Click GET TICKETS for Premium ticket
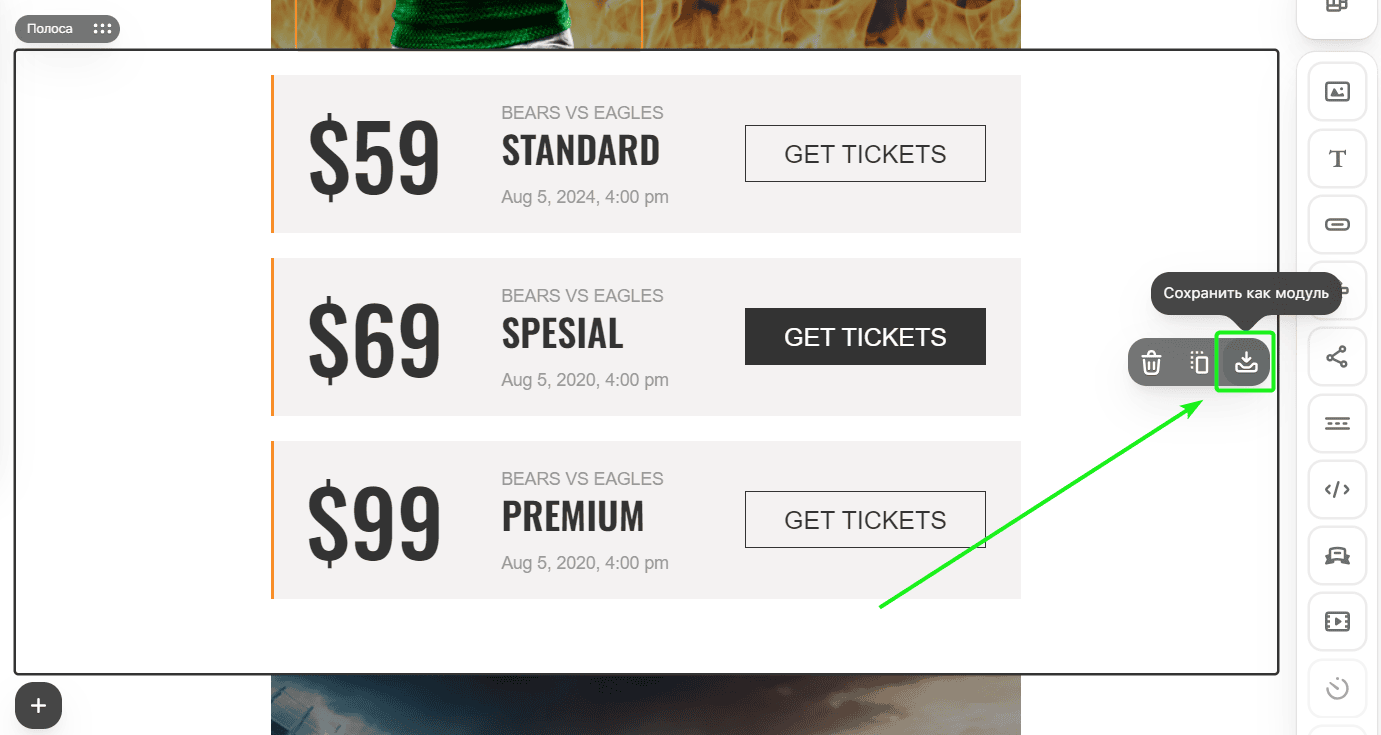 865,520
